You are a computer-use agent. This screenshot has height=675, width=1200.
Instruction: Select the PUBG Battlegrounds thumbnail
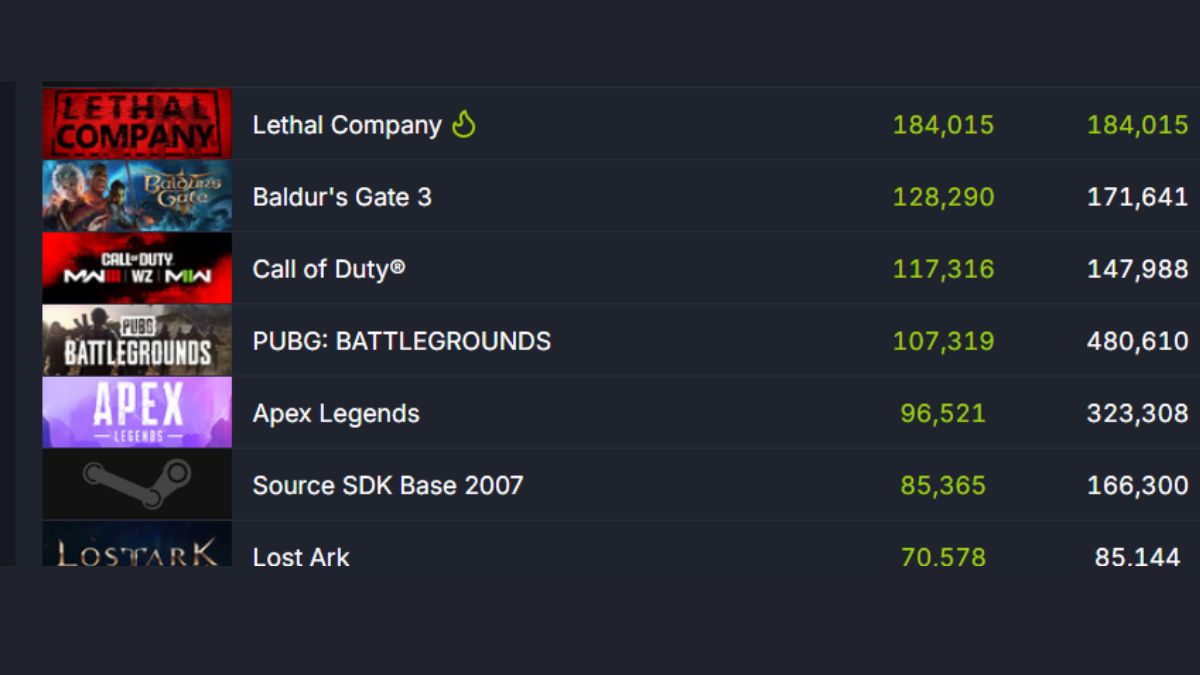pos(137,340)
